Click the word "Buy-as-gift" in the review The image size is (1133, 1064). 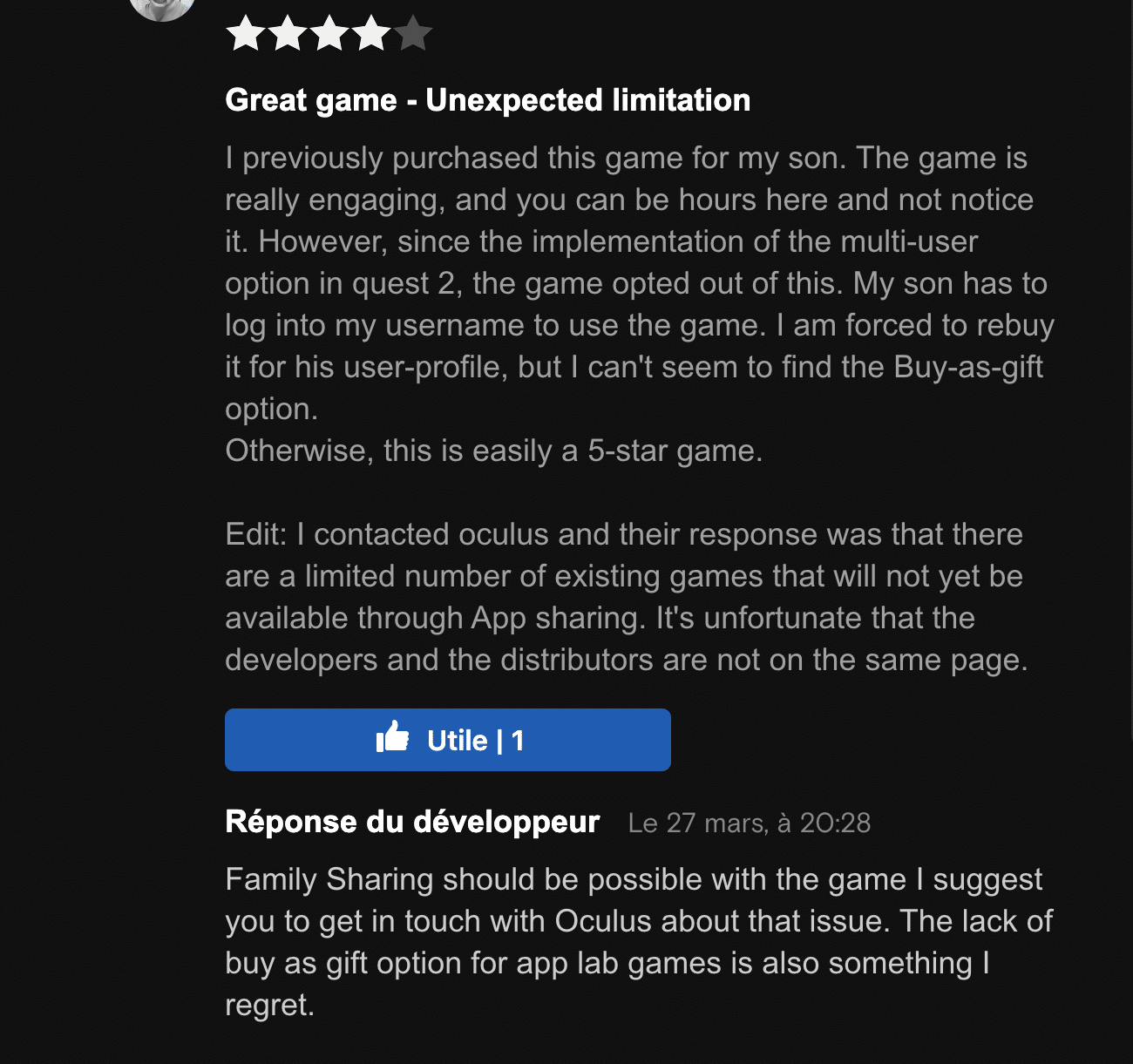[x=969, y=368]
